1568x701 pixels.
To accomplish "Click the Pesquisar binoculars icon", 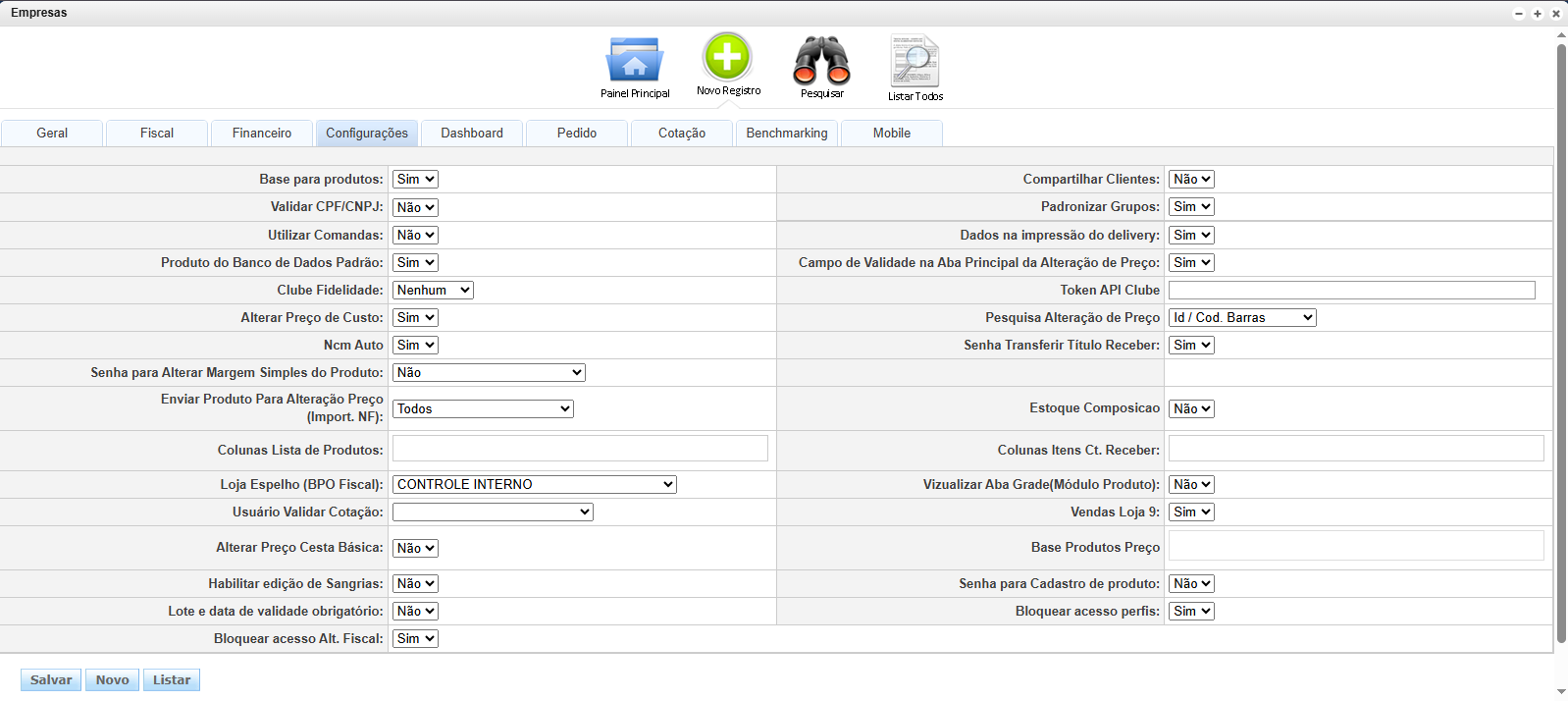I will (x=821, y=61).
